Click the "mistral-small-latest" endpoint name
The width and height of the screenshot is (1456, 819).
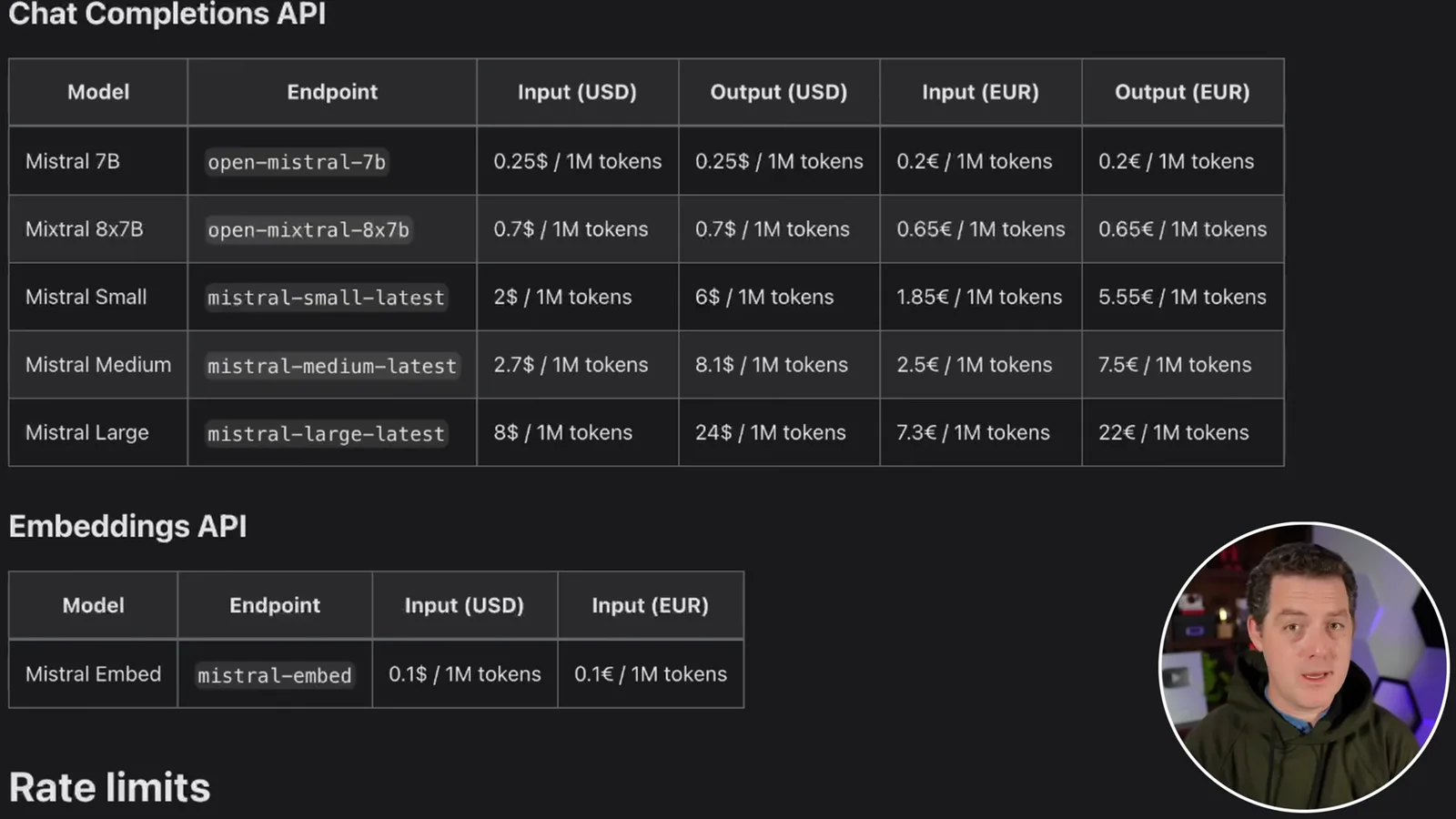[x=326, y=298]
